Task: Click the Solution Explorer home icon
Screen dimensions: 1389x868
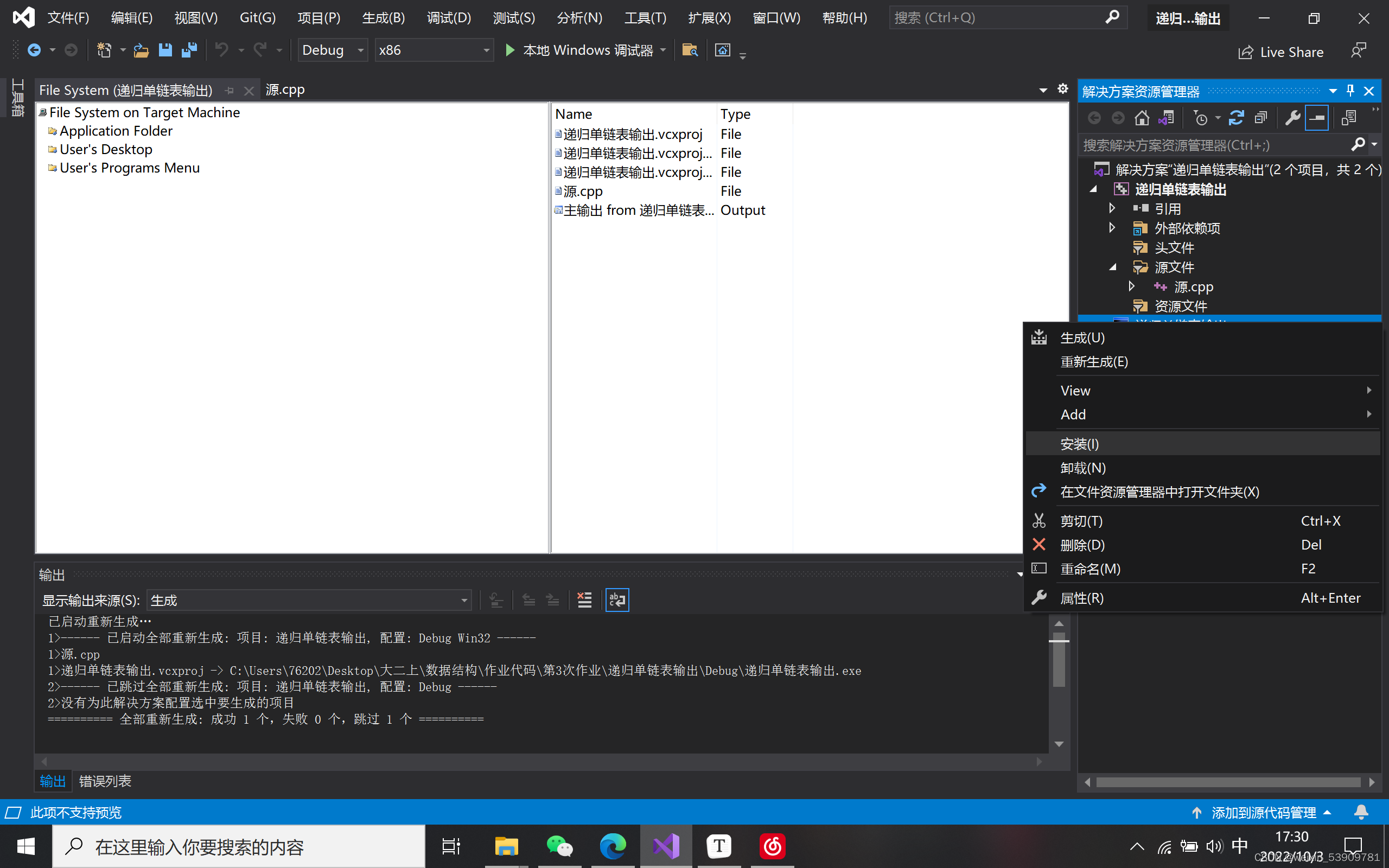Action: (x=1142, y=118)
